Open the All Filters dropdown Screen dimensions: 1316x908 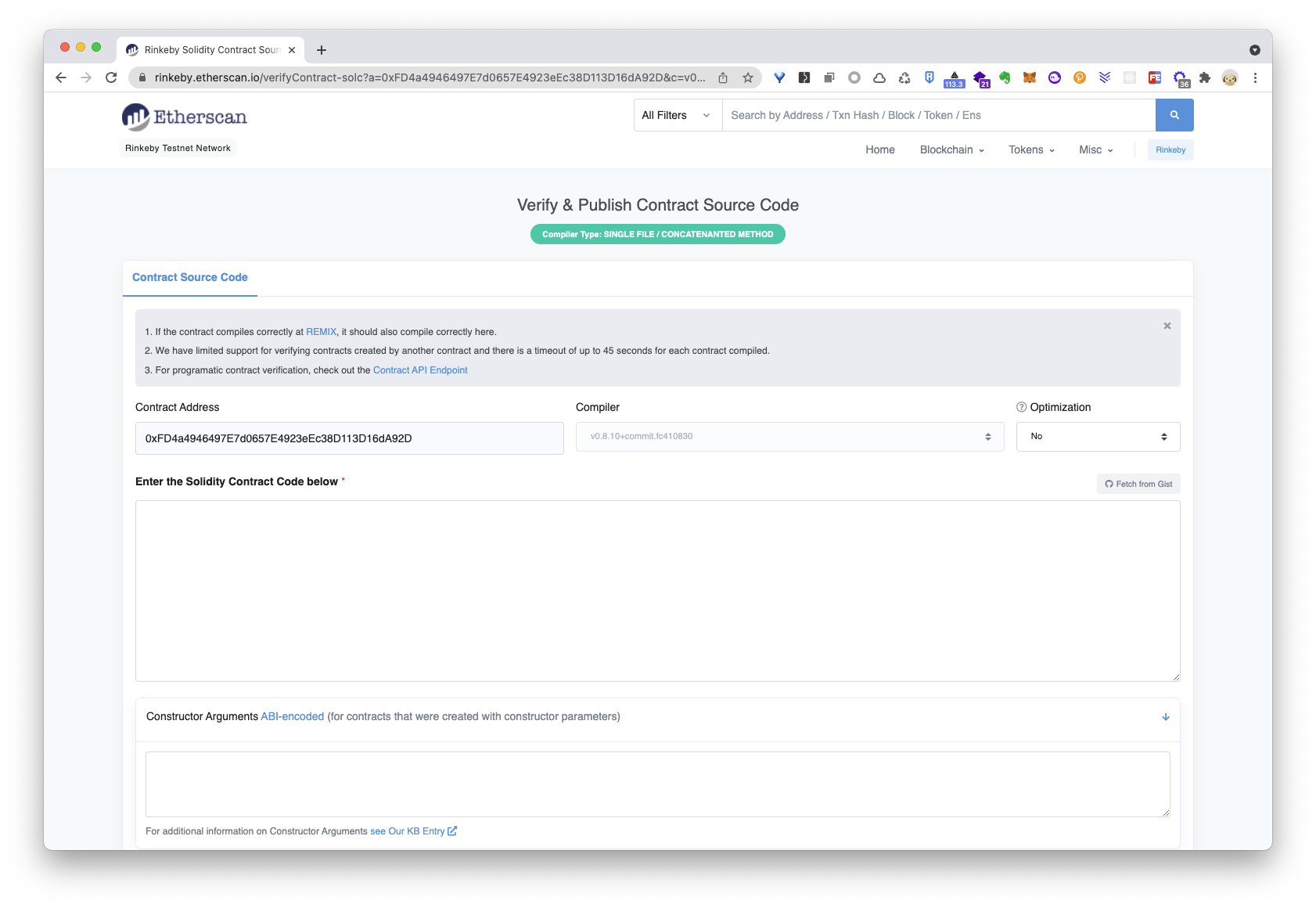tap(677, 115)
